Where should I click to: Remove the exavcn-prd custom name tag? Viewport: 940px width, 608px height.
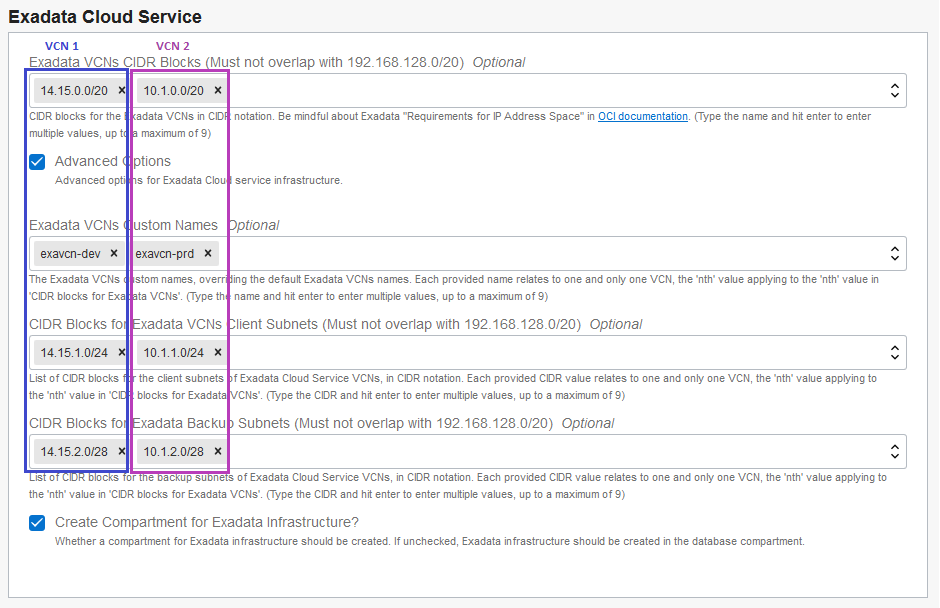tap(208, 253)
